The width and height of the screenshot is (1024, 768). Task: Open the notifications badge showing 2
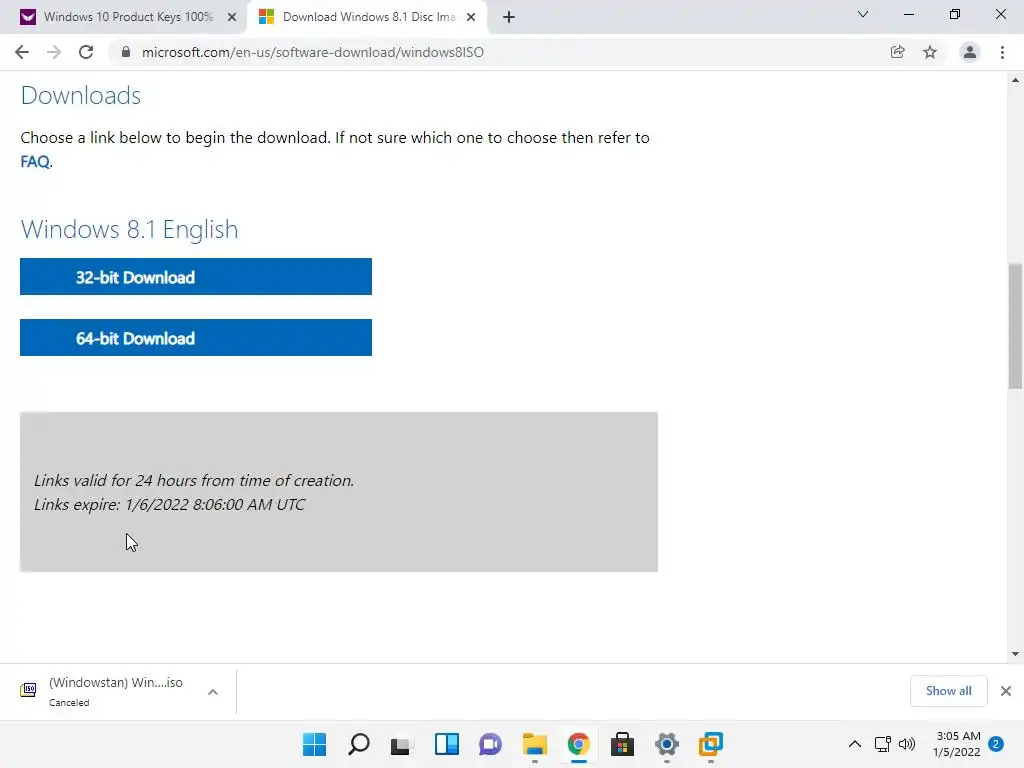coord(996,744)
